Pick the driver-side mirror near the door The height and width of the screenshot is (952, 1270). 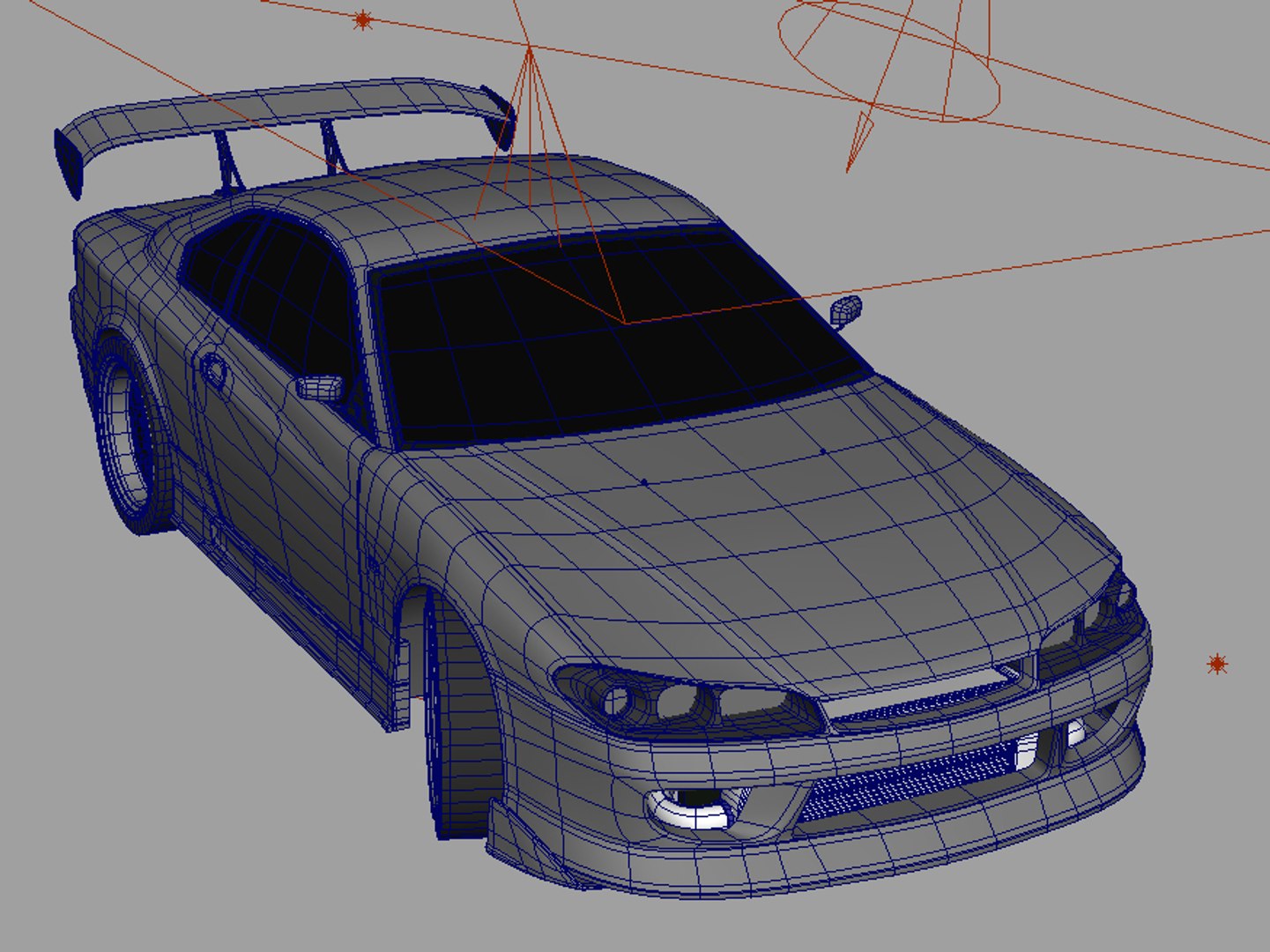point(319,388)
